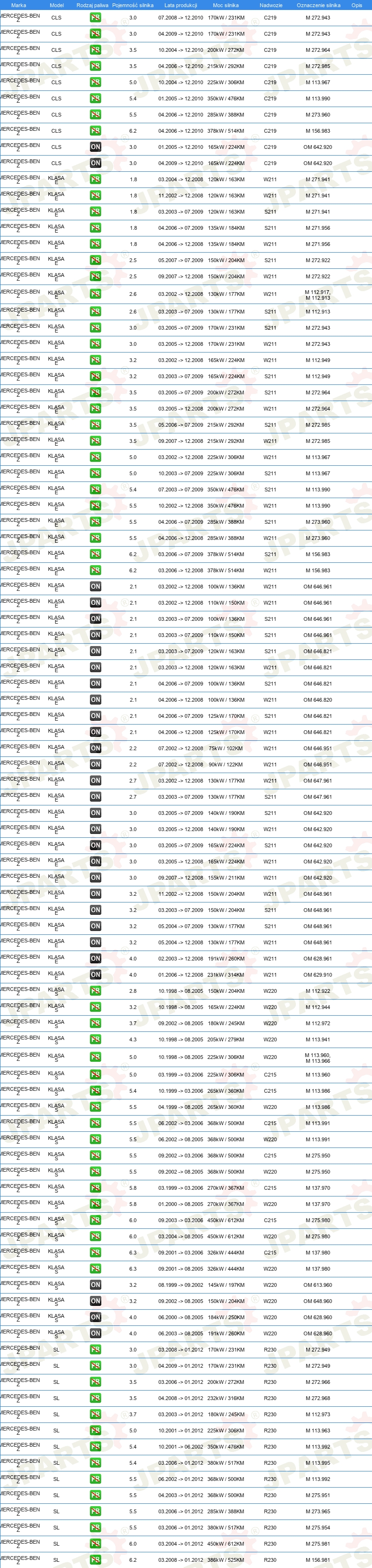Click the Marka column header

coord(19,5)
